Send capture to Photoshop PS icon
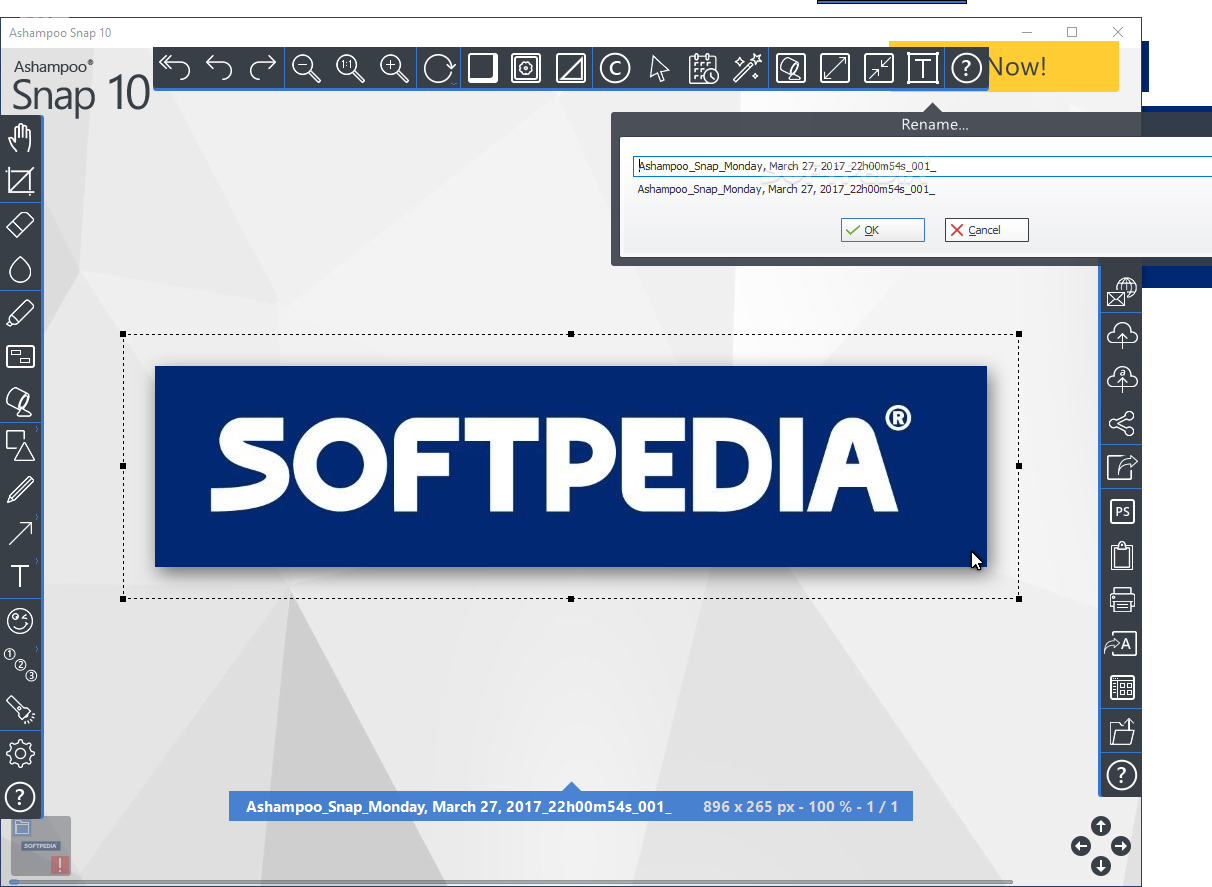The width and height of the screenshot is (1212, 887). (x=1122, y=511)
